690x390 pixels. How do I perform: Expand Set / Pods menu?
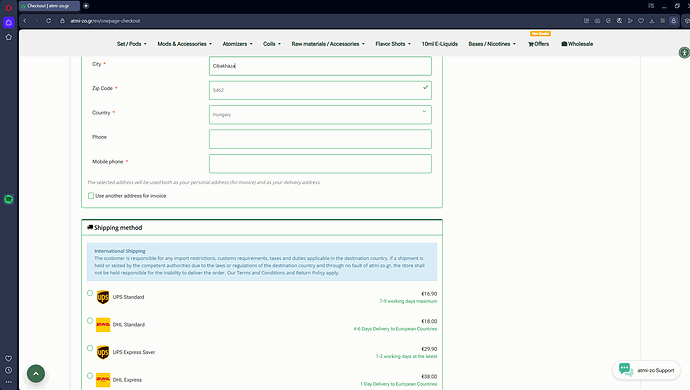point(132,44)
